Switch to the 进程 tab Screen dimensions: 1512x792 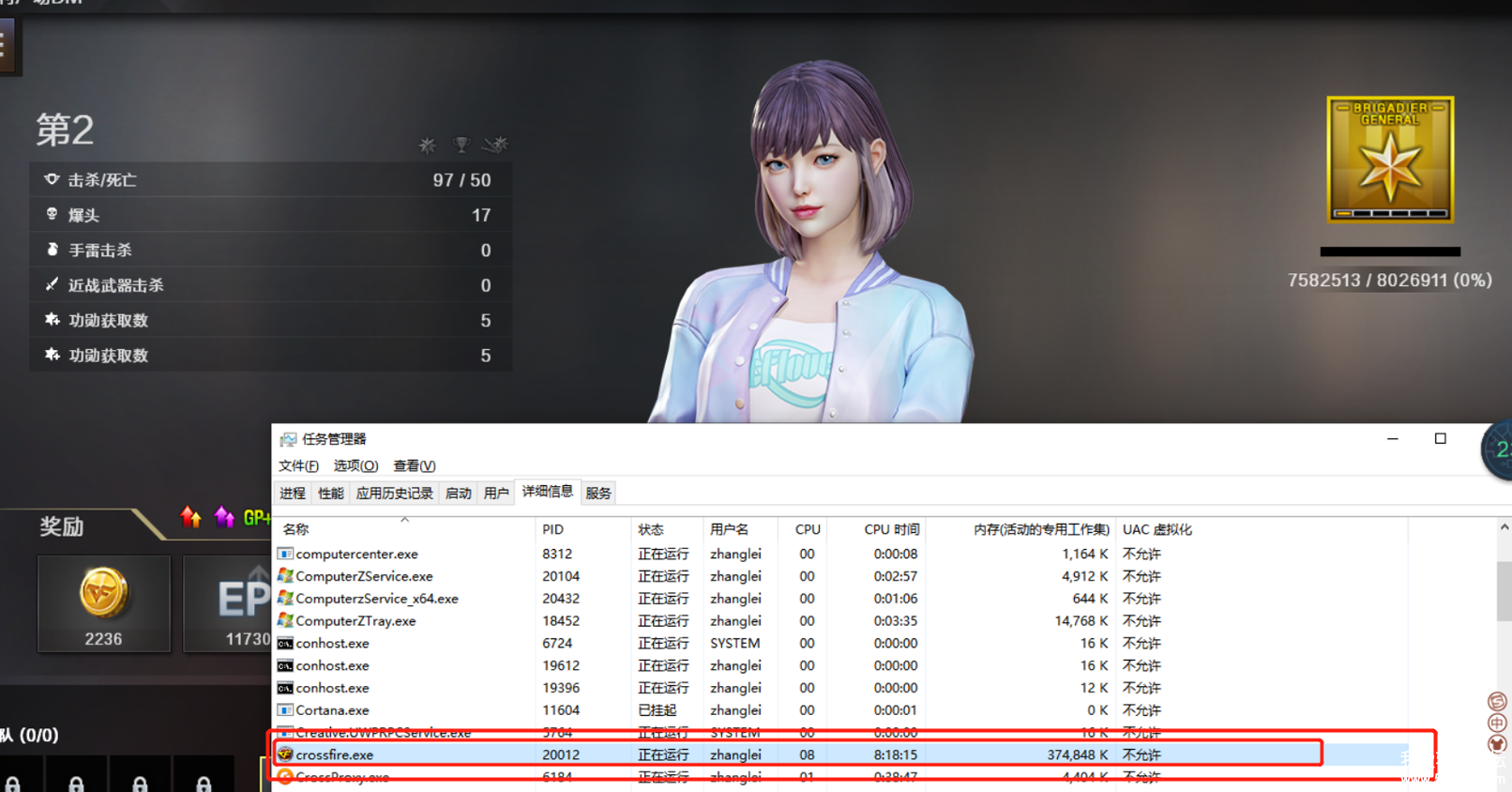tap(293, 493)
